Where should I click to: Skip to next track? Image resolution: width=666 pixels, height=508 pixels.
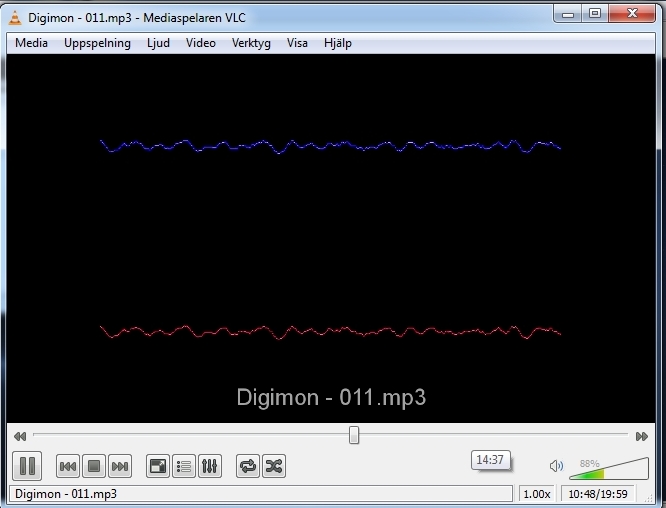120,466
